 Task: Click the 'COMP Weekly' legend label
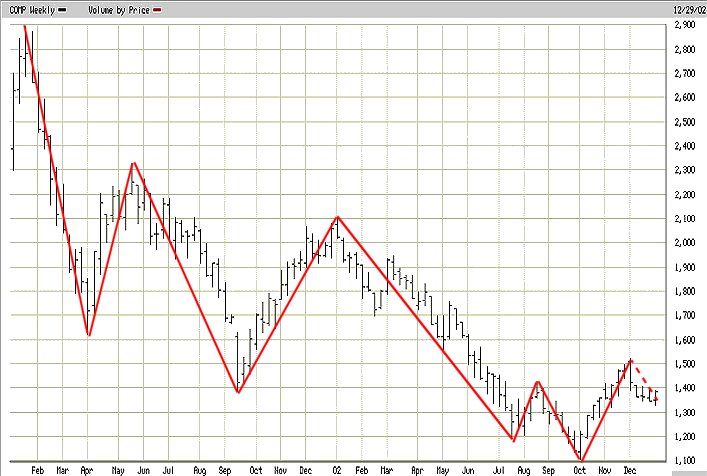tap(32, 10)
